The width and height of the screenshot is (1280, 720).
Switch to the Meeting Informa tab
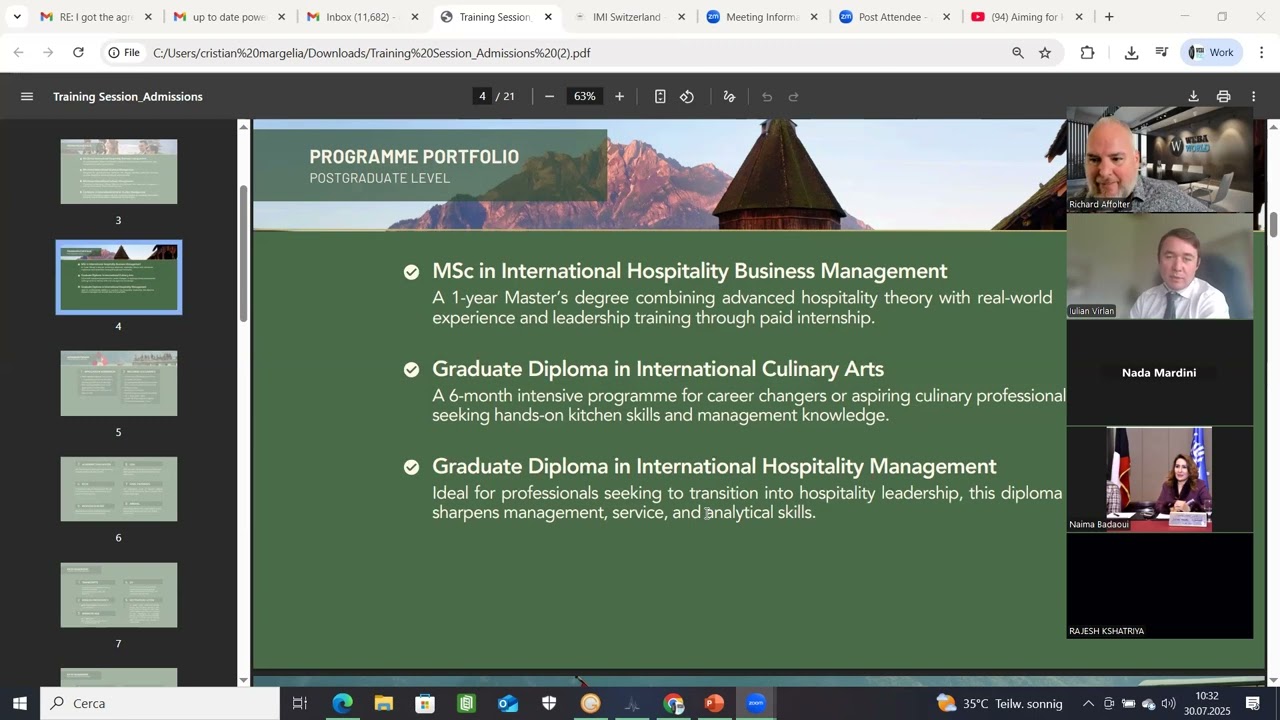coord(761,17)
